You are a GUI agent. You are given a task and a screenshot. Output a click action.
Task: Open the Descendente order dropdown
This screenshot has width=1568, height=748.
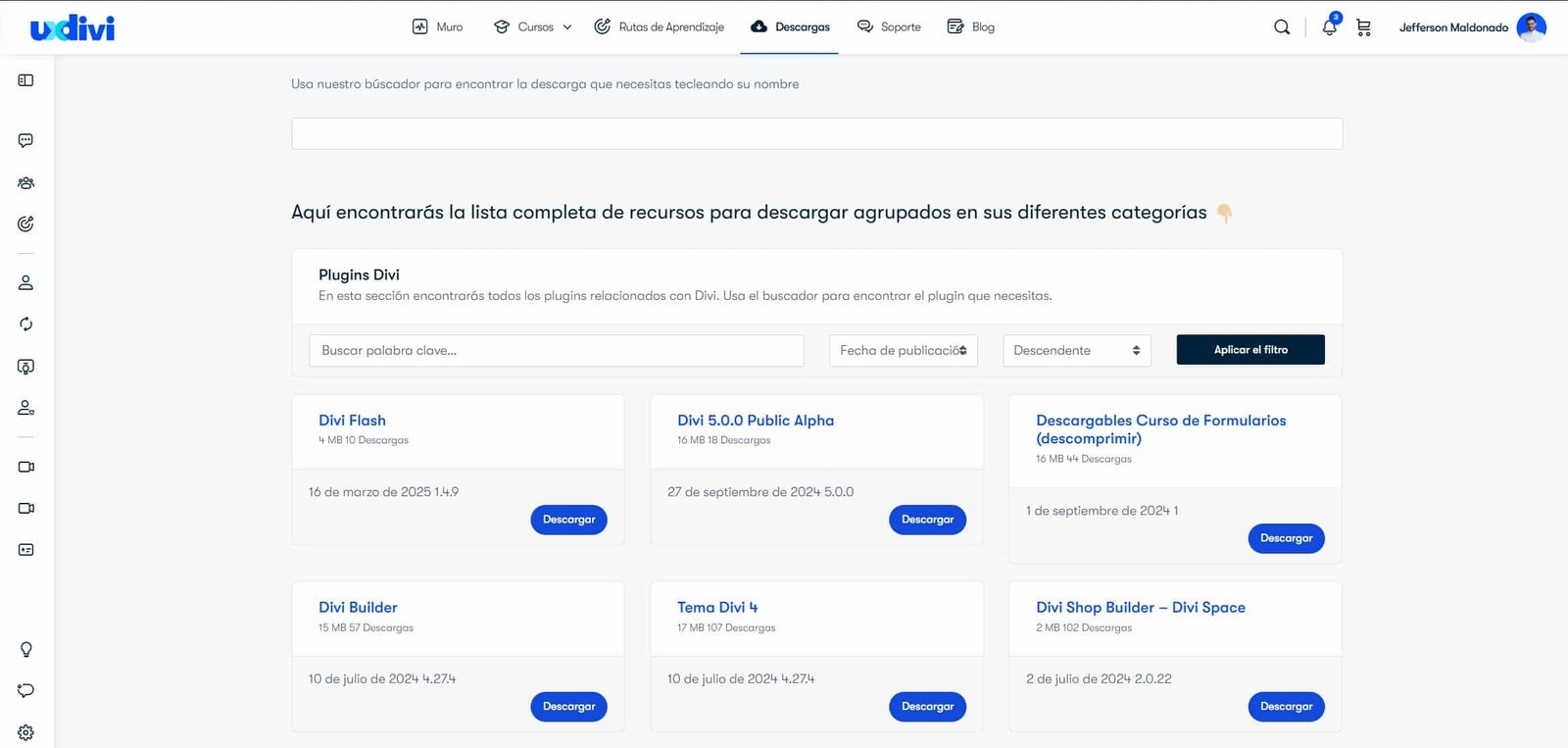point(1077,351)
